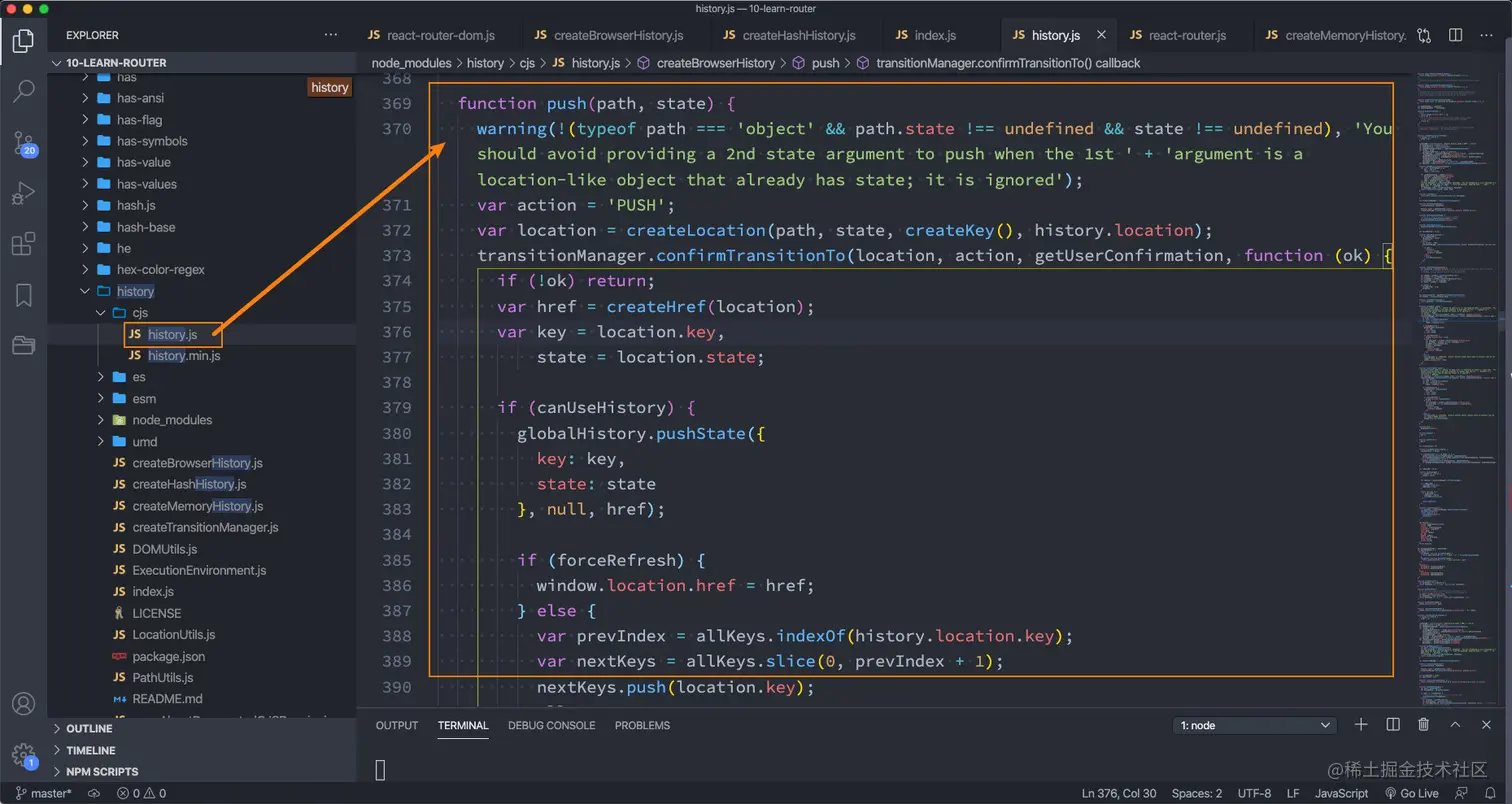Viewport: 1512px width, 804px height.
Task: Close the history.js editor tab
Action: click(1101, 35)
